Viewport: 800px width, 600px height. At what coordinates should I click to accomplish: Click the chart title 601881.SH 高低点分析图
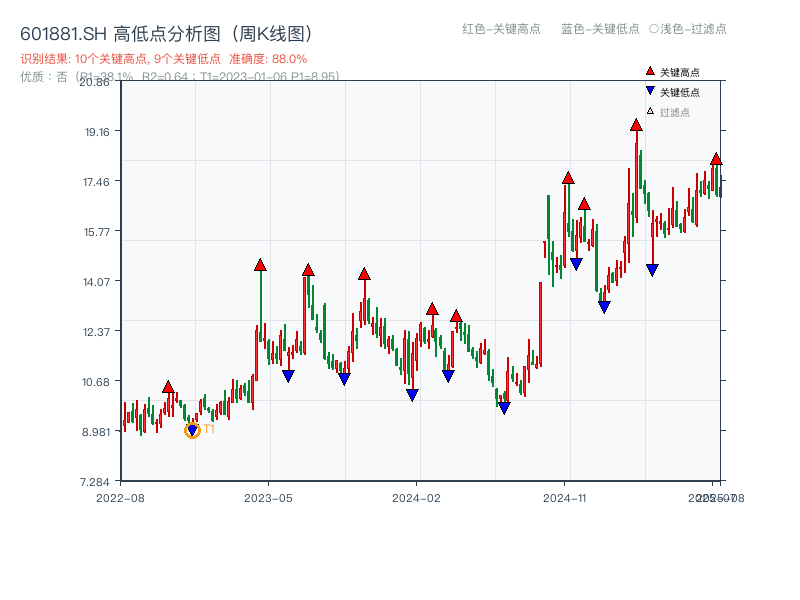[x=166, y=34]
